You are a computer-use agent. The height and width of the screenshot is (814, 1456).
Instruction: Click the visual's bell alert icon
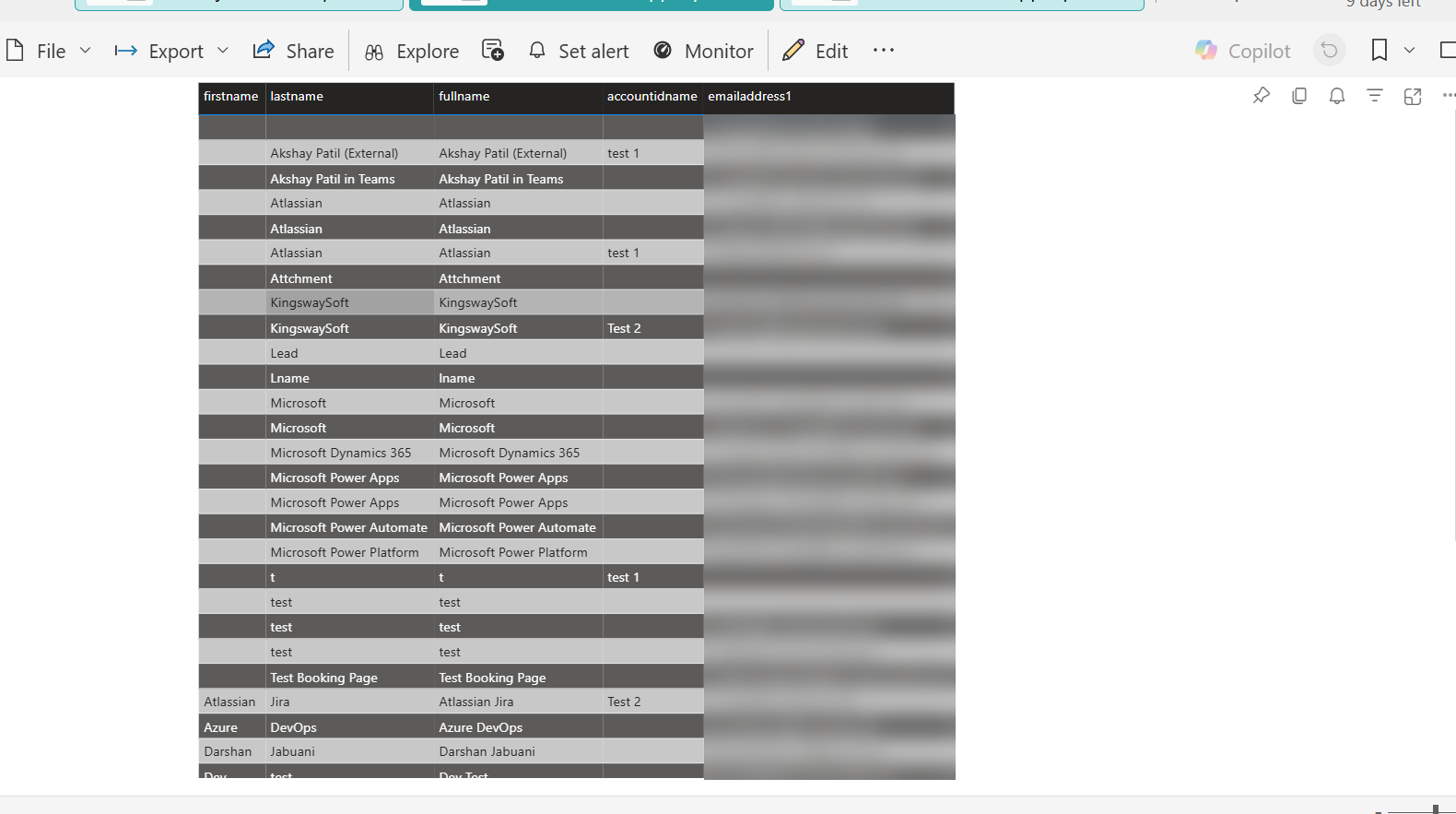pyautogui.click(x=1337, y=95)
